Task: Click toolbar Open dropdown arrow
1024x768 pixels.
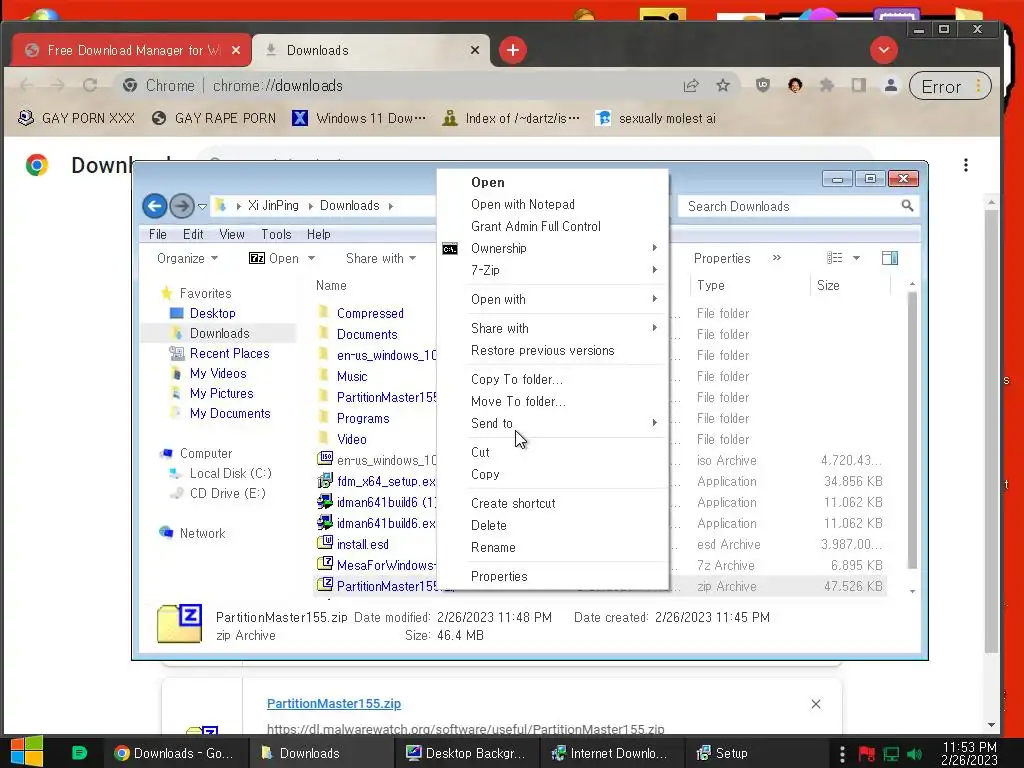Action: (x=312, y=259)
